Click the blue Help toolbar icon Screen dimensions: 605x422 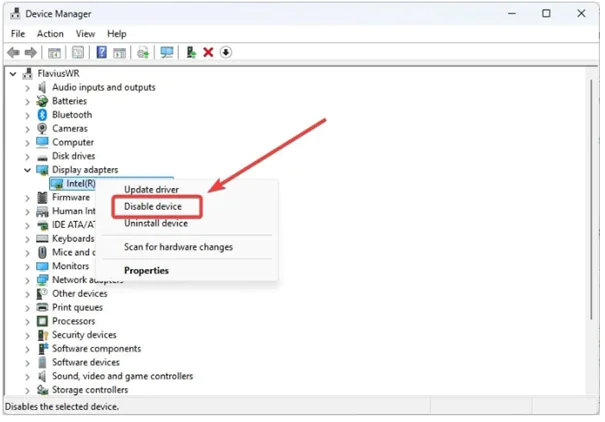click(x=101, y=52)
